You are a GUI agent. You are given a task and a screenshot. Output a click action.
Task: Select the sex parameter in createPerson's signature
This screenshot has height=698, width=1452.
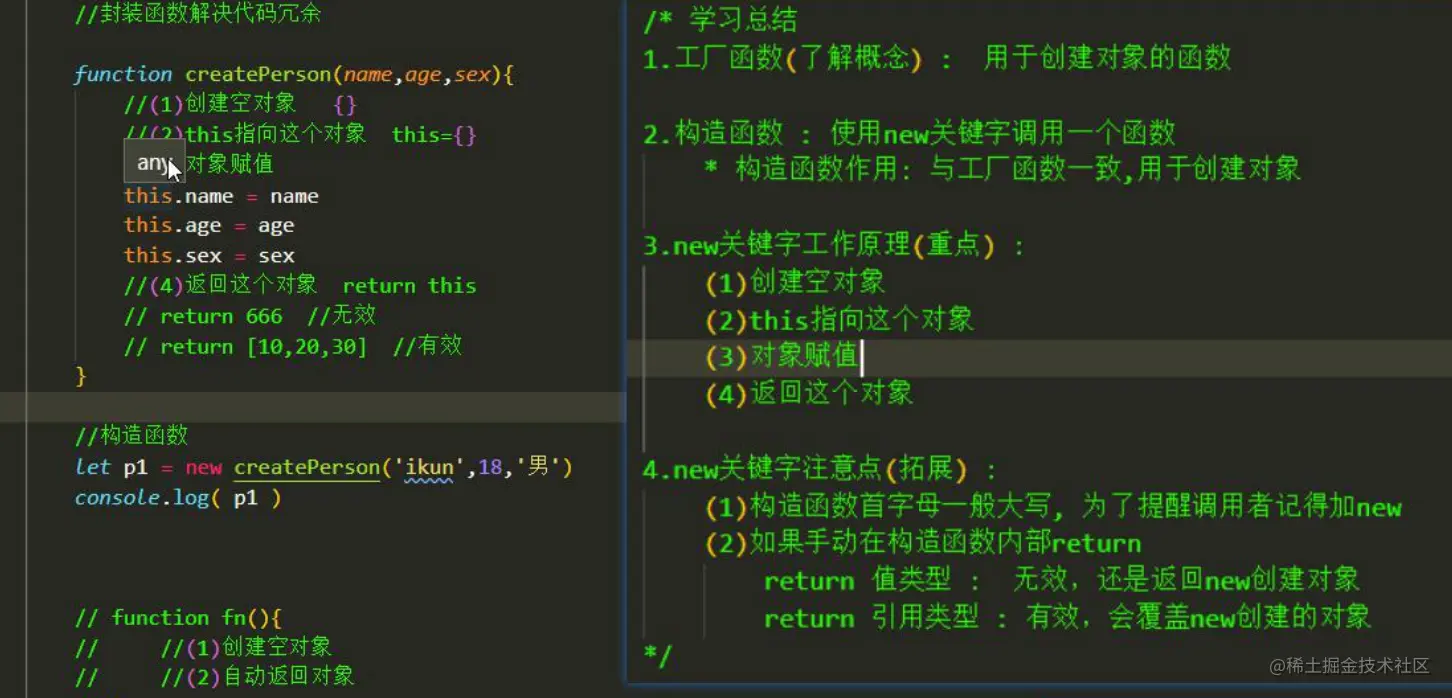pyautogui.click(x=473, y=75)
